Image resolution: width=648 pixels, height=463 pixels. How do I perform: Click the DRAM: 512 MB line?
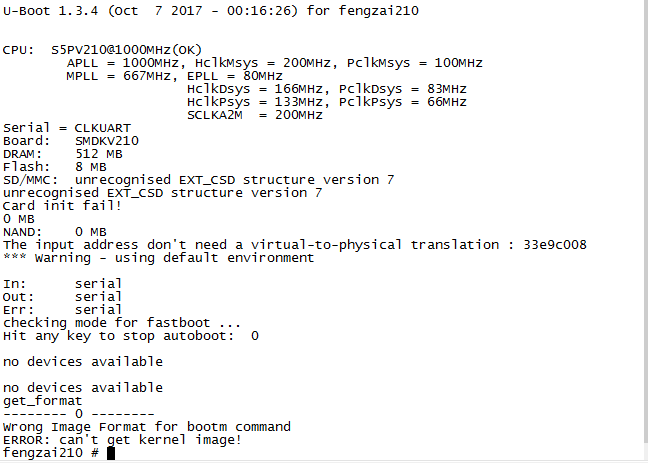point(63,154)
